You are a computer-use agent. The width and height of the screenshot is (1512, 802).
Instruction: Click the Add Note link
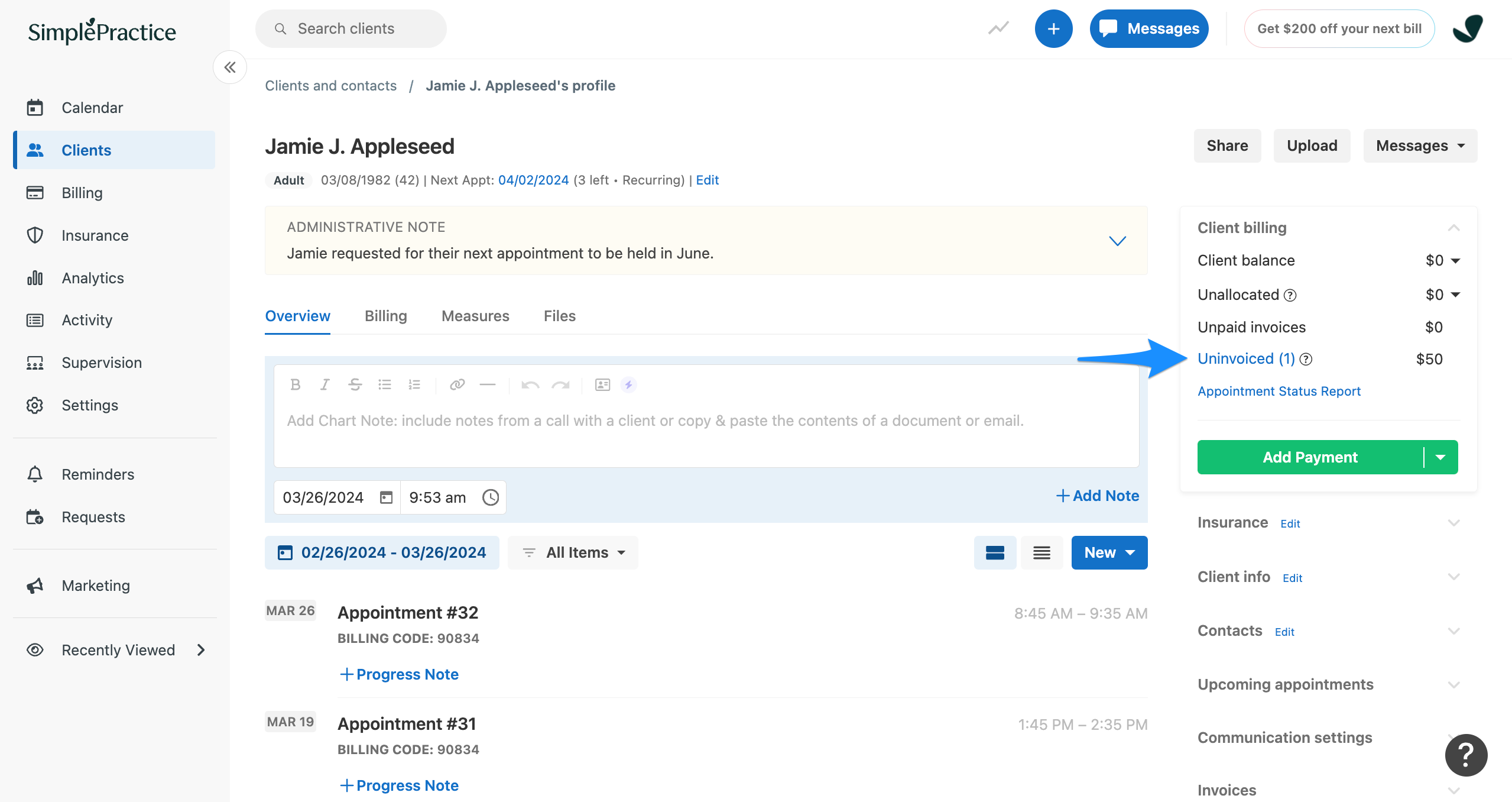(x=1098, y=496)
